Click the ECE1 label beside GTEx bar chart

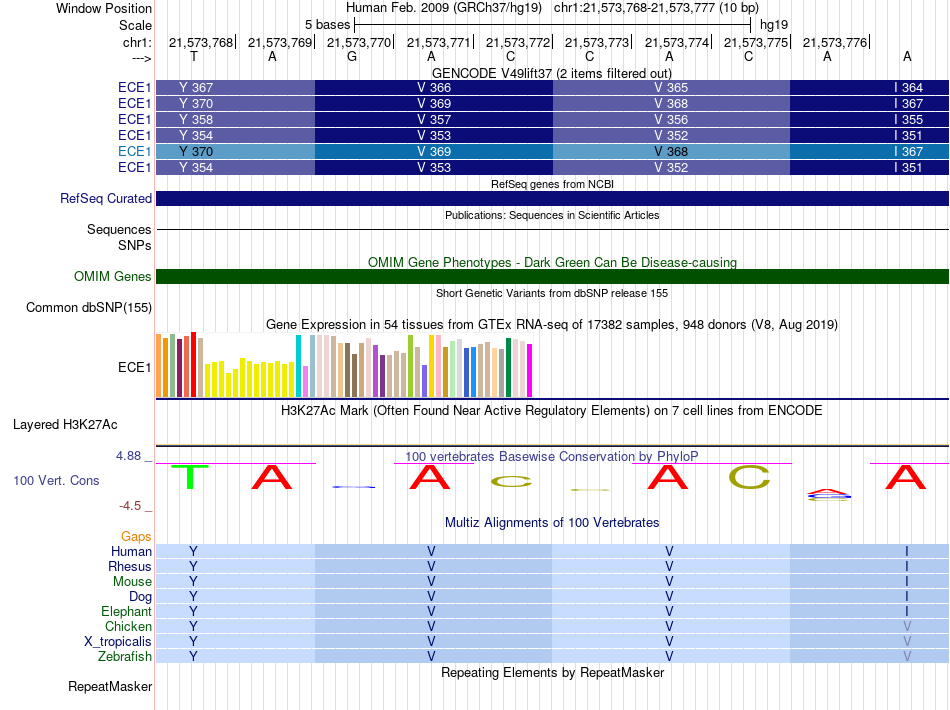(x=134, y=367)
